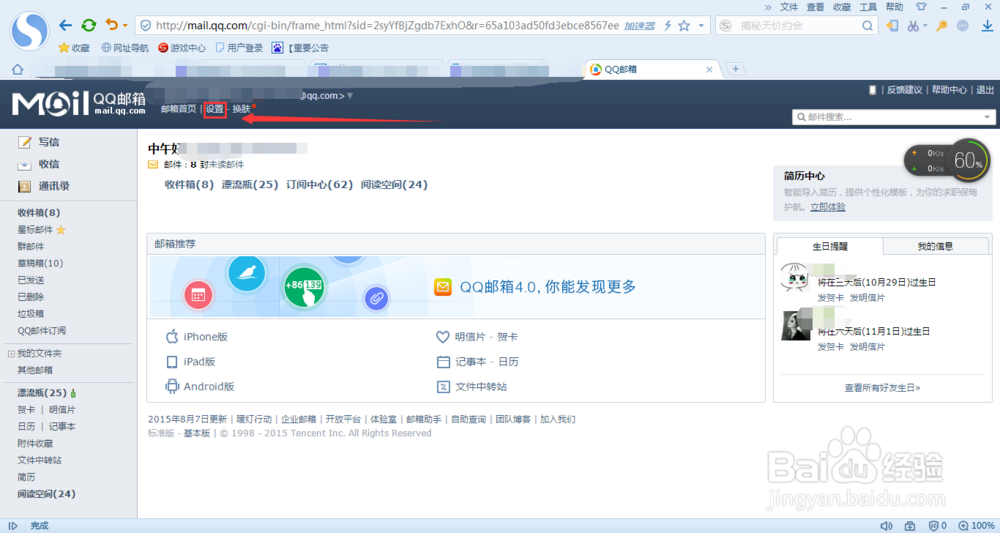The width and height of the screenshot is (1000, 533).
Task: Click 写信 compose icon
Action: [25, 142]
